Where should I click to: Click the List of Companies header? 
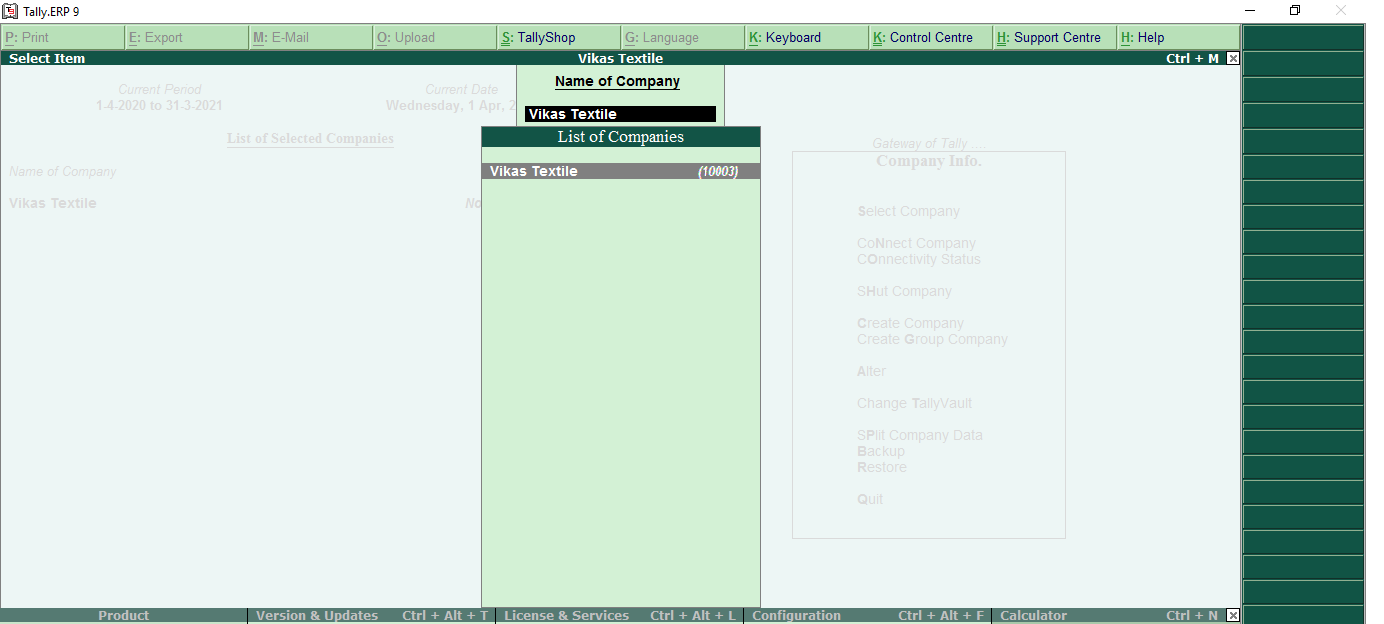point(620,137)
